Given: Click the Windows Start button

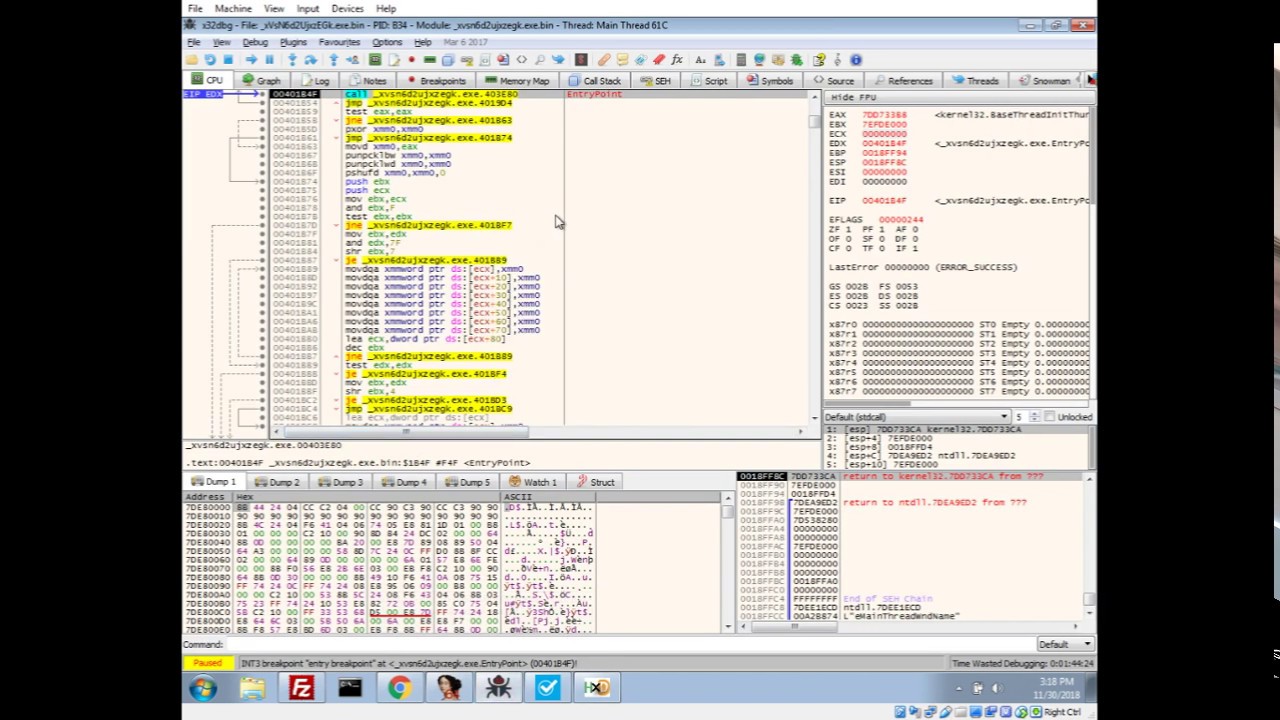Looking at the screenshot, I should pos(203,688).
